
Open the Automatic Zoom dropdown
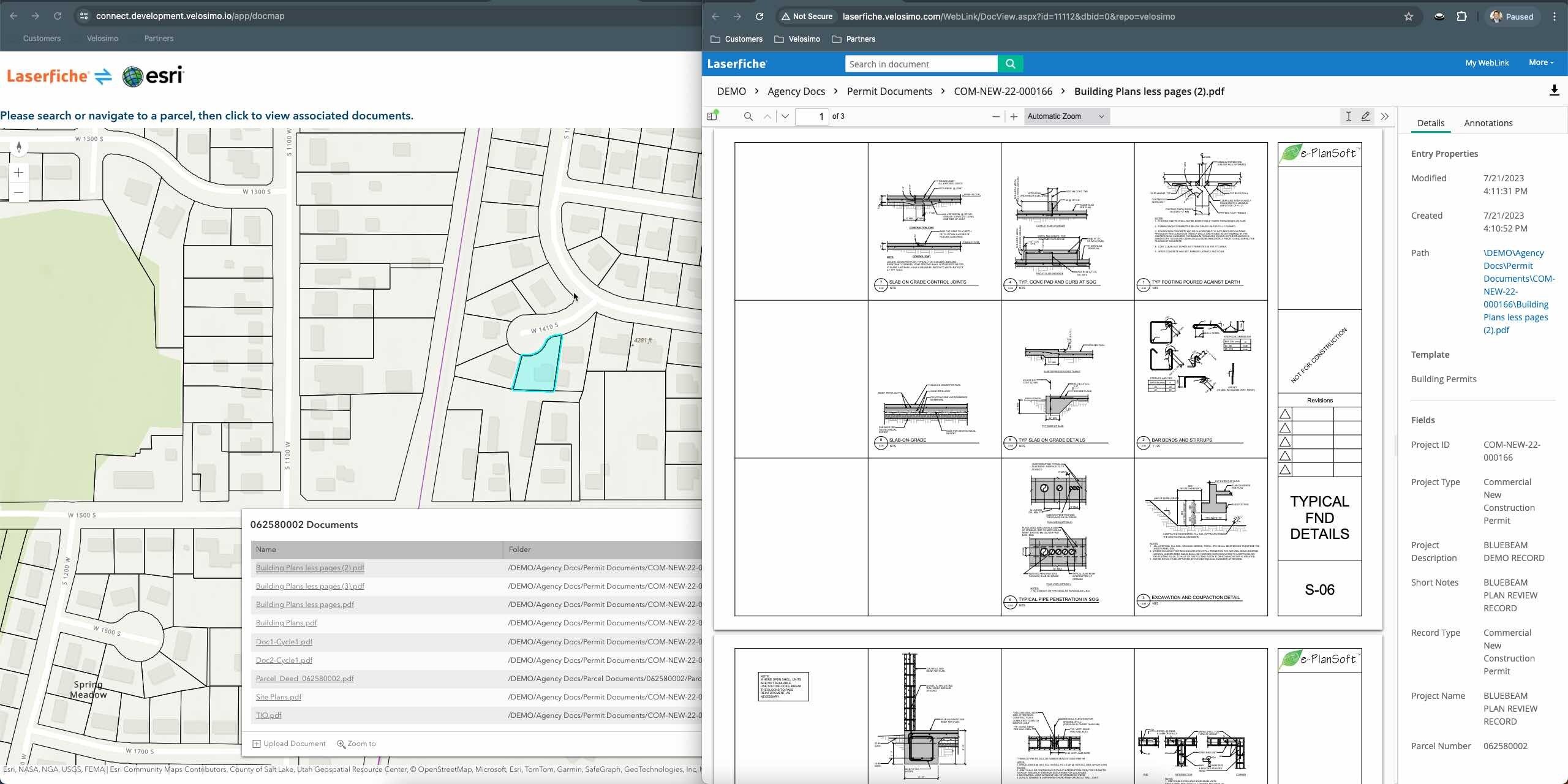point(1065,116)
